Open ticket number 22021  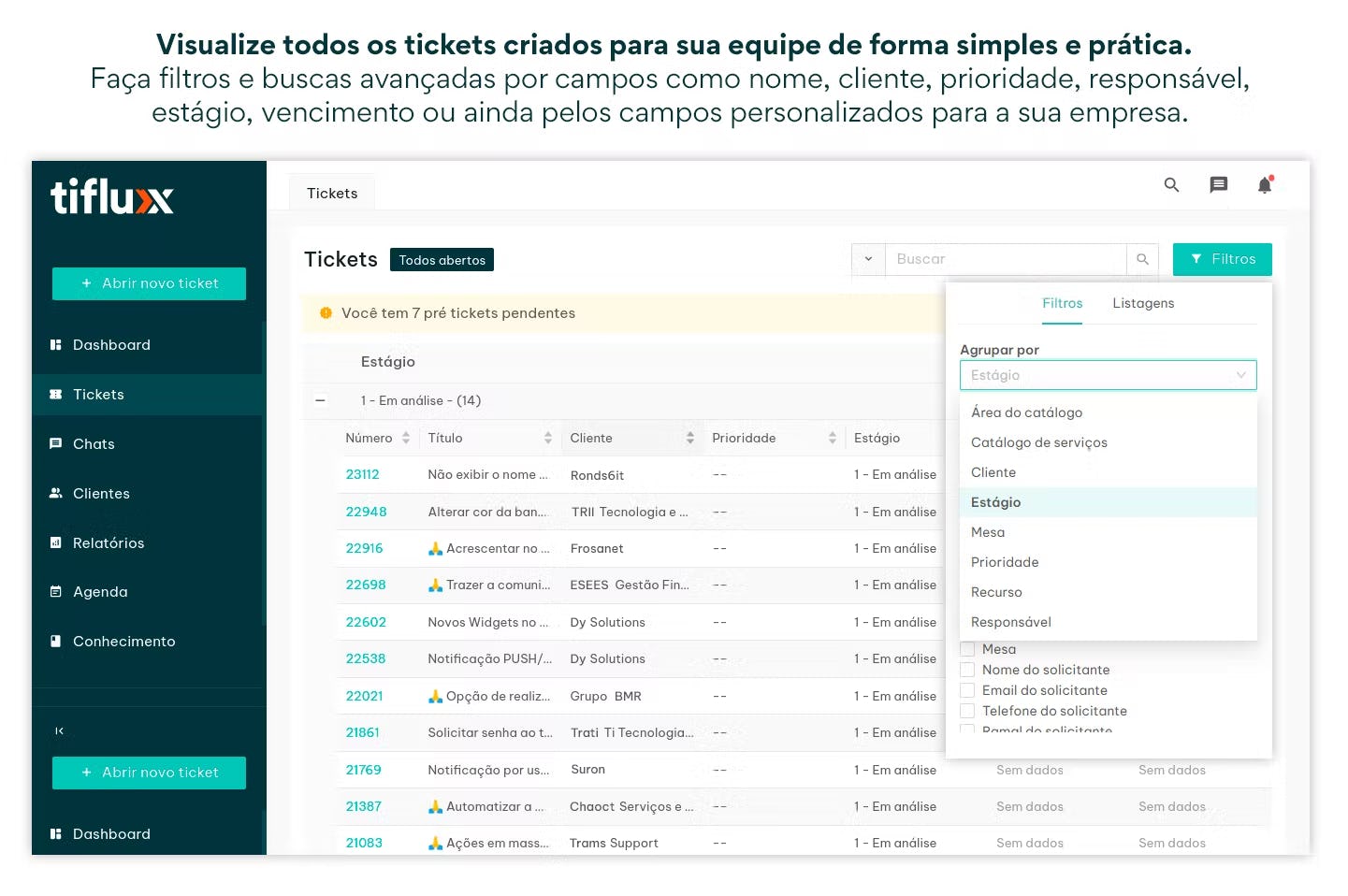(x=364, y=696)
